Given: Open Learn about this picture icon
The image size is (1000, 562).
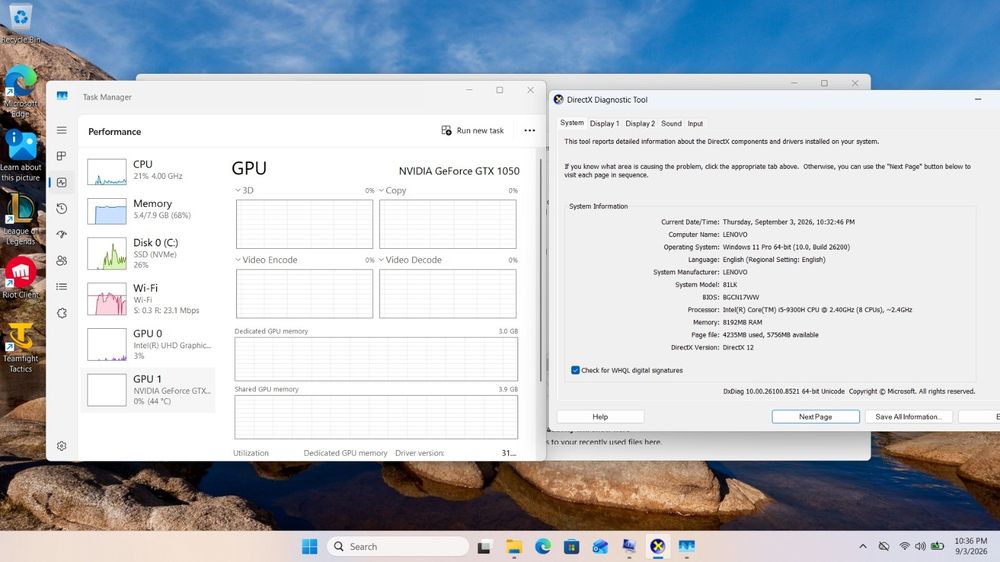Looking at the screenshot, I should tap(20, 156).
